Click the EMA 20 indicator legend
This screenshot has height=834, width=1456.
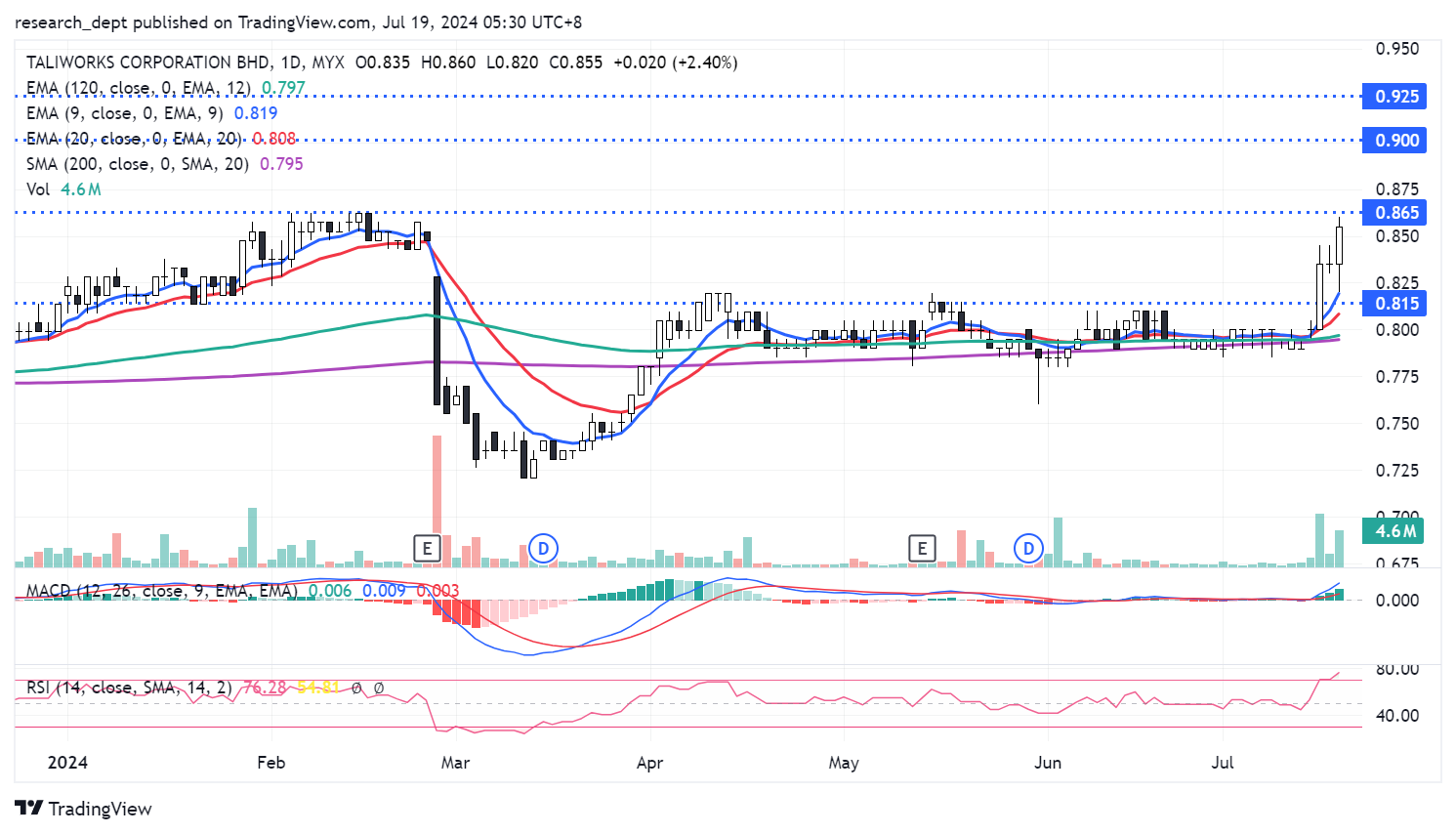click(133, 139)
